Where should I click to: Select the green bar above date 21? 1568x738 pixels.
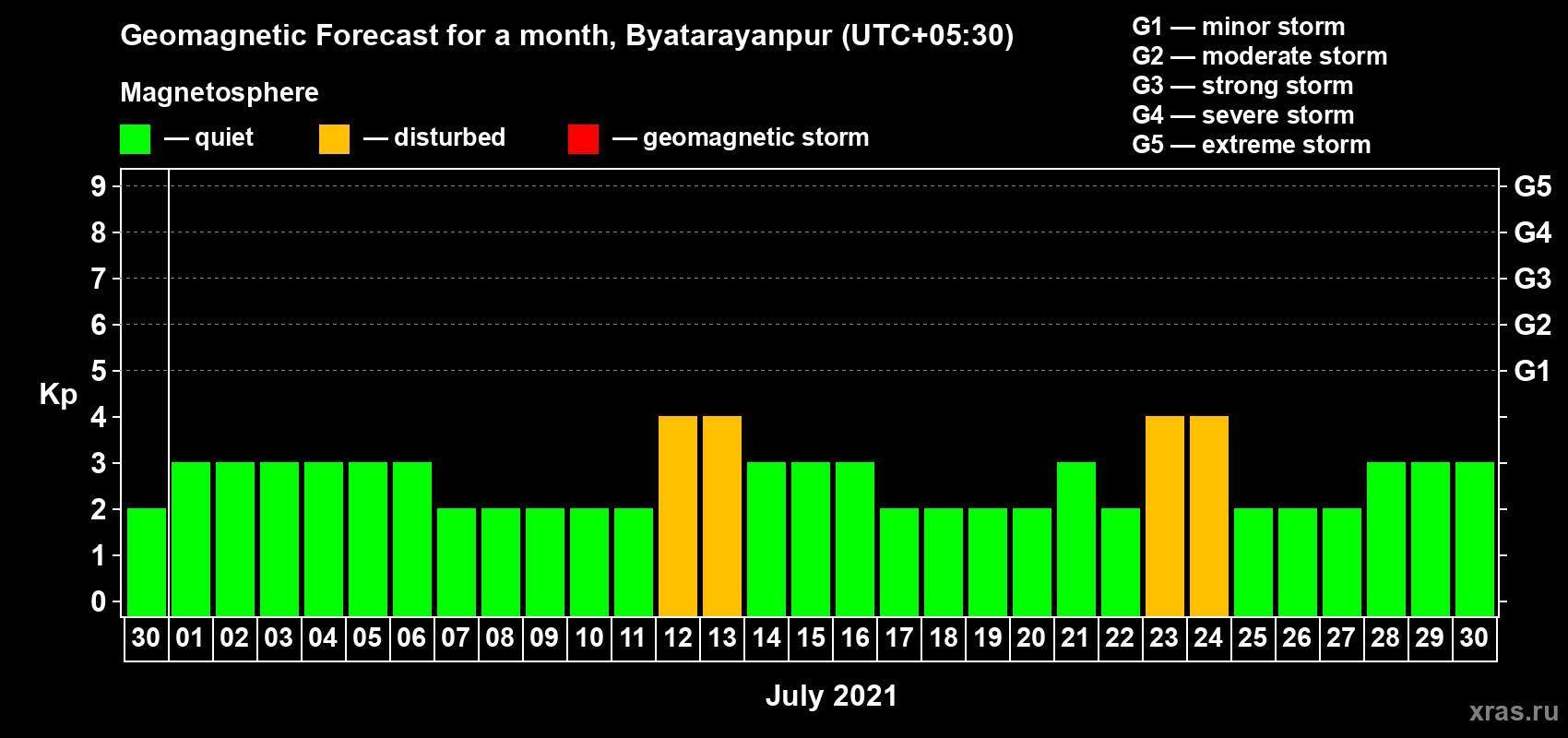pyautogui.click(x=1076, y=539)
